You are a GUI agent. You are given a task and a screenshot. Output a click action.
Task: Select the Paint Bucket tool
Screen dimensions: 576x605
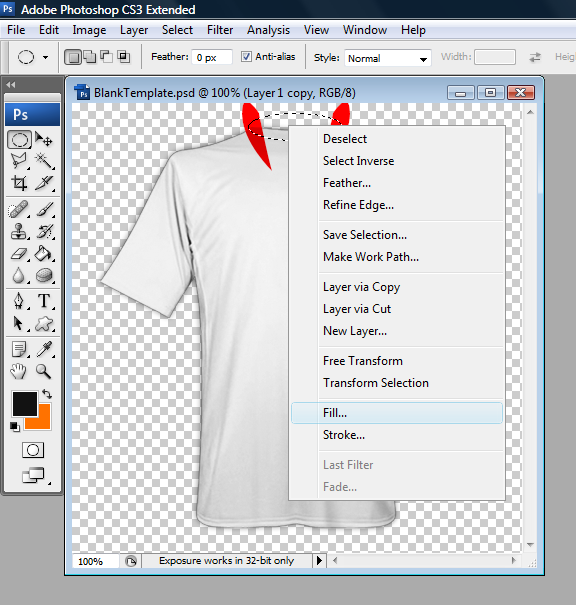[44, 253]
